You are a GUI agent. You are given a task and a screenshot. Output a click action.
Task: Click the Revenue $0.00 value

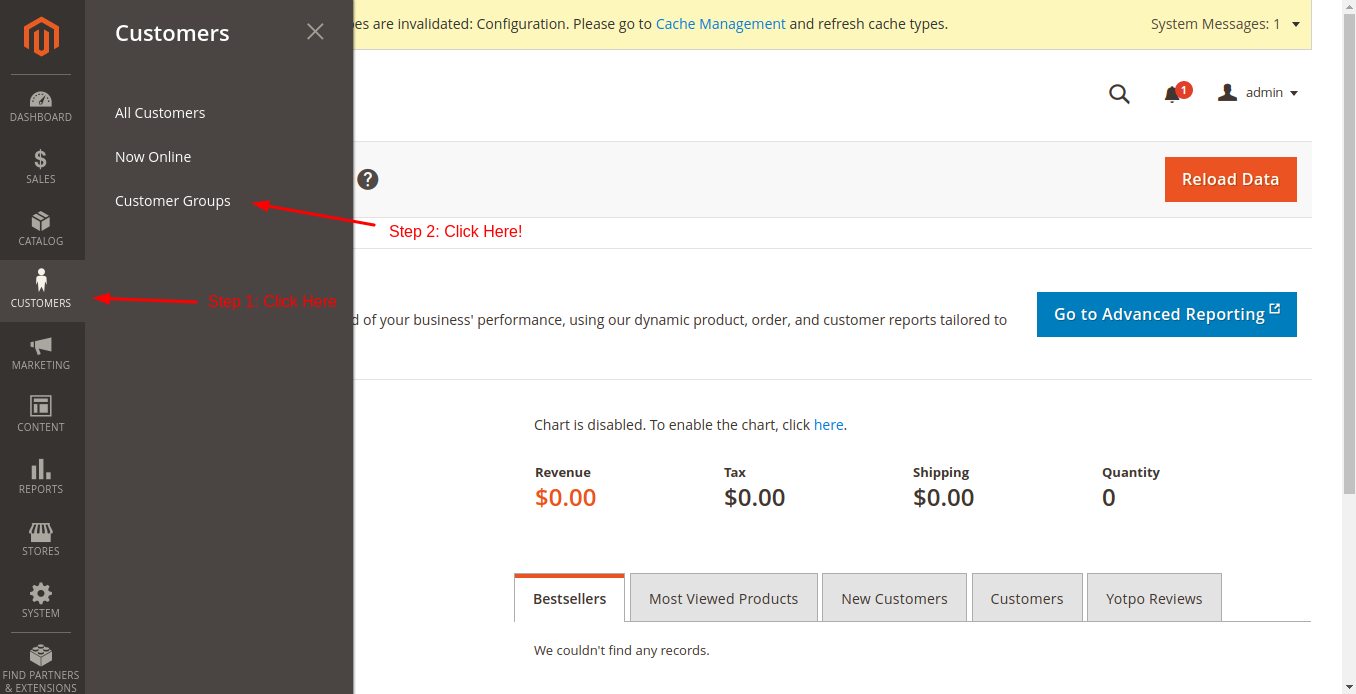click(x=566, y=498)
